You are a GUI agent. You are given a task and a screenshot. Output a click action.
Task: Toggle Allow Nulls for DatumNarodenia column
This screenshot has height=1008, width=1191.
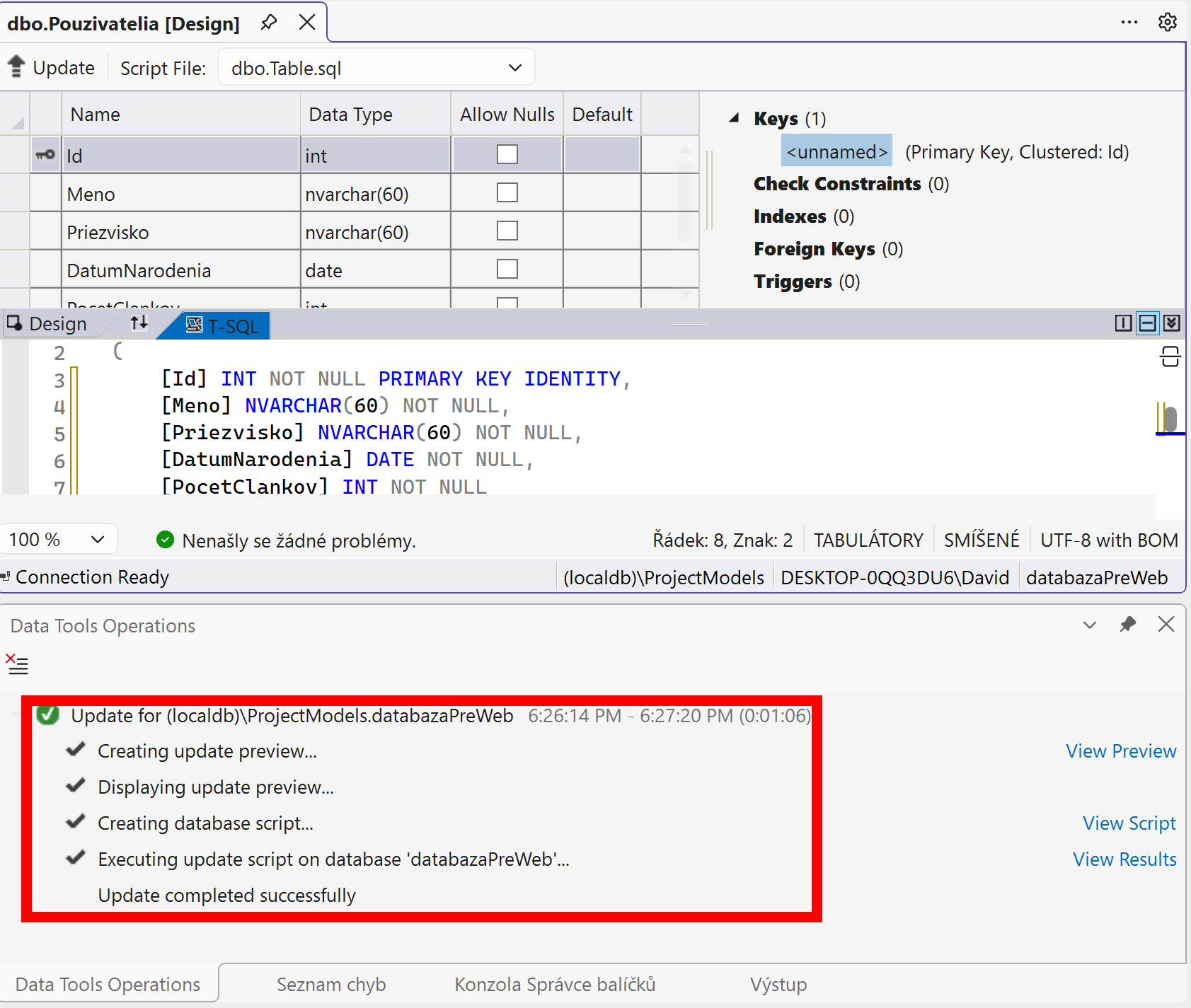[507, 269]
